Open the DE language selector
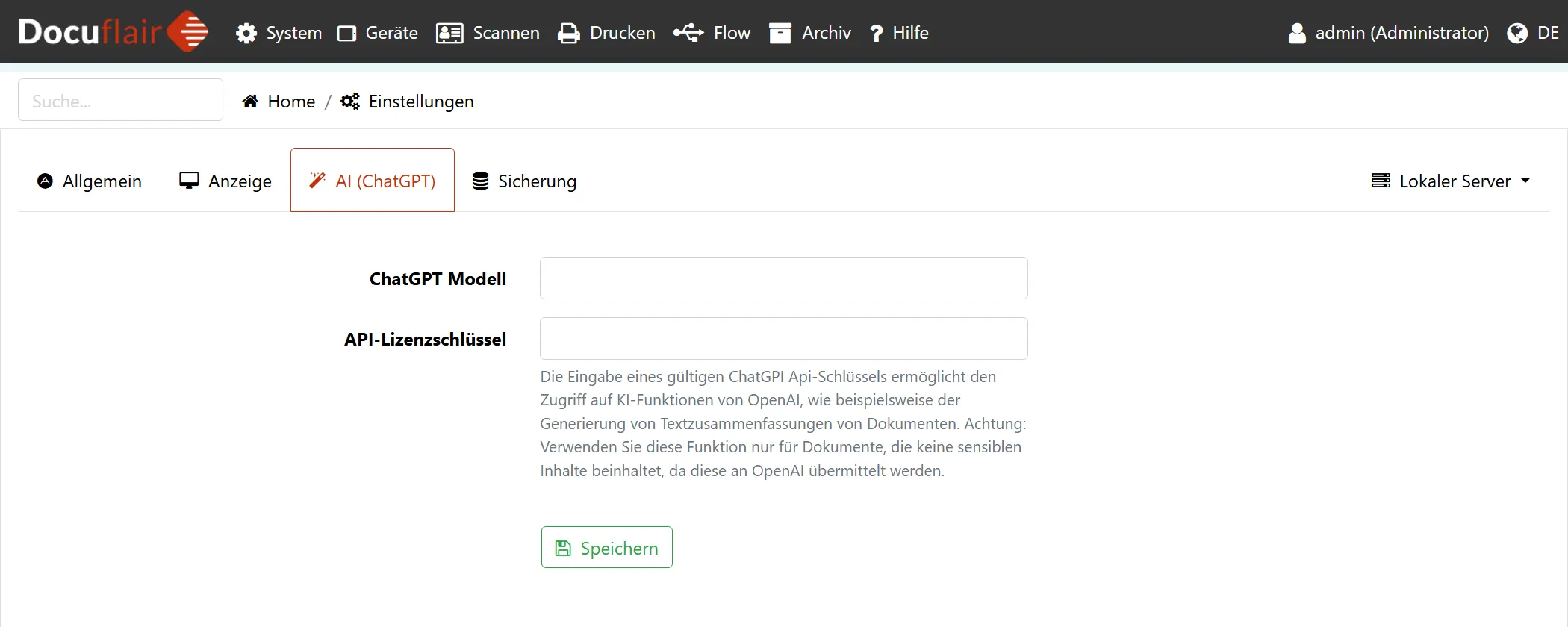1568x627 pixels. tap(1533, 33)
